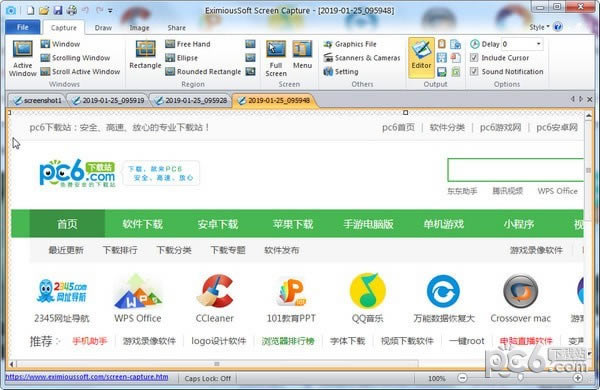Viewport: 600px width, 390px height.
Task: Click the 100% zoom level in status bar
Action: [x=436, y=379]
